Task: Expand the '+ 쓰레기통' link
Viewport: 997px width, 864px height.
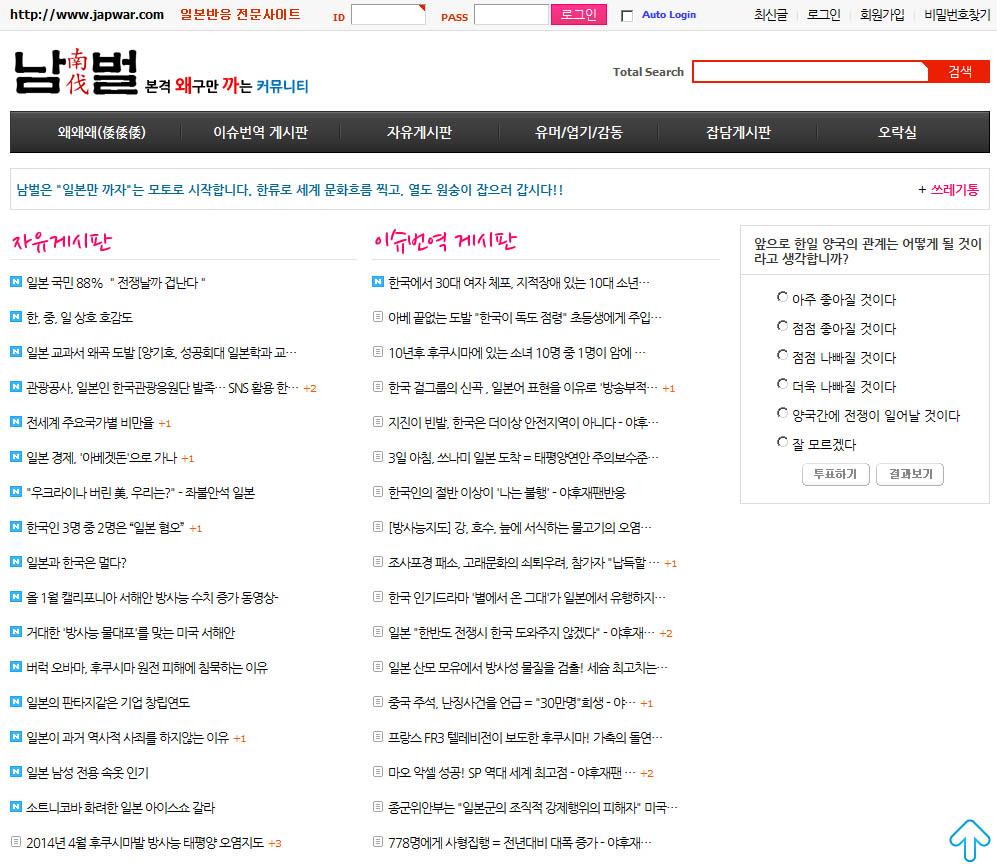Action: click(948, 189)
